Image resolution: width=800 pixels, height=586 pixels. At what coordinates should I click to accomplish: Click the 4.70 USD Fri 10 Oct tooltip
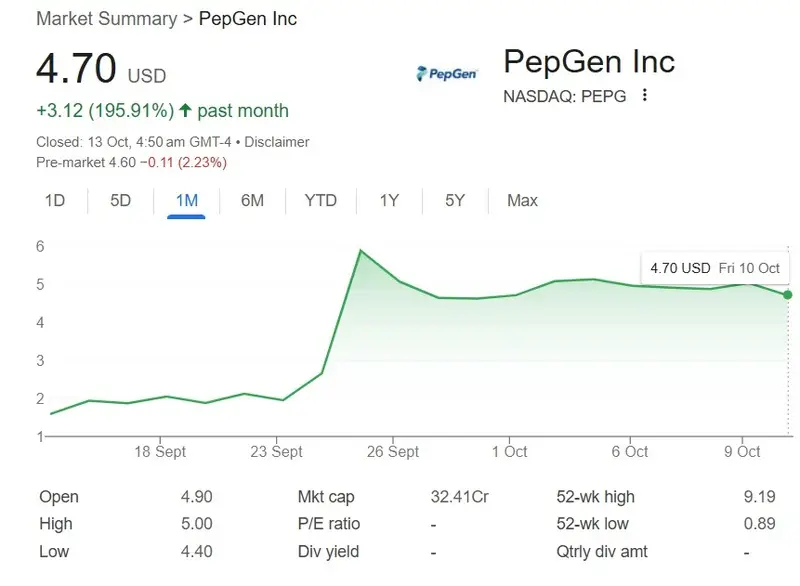[715, 268]
